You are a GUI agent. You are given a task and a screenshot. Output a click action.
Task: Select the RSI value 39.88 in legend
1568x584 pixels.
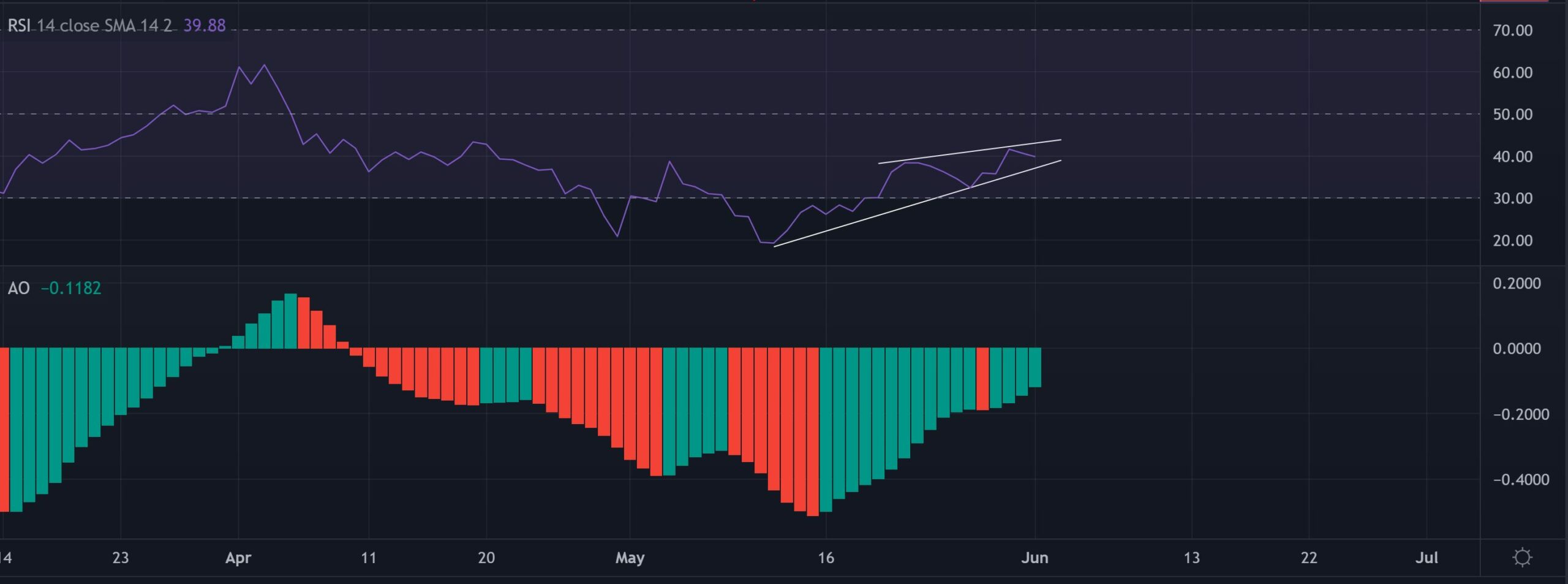205,26
